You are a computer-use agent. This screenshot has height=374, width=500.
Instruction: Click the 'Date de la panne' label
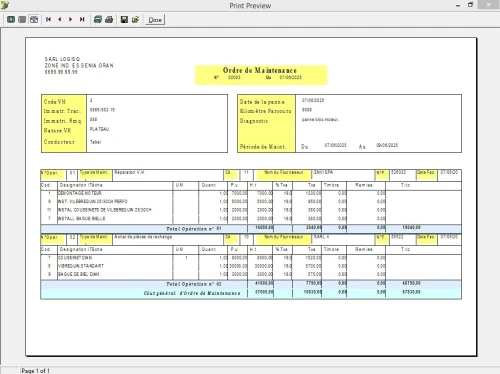coord(262,102)
